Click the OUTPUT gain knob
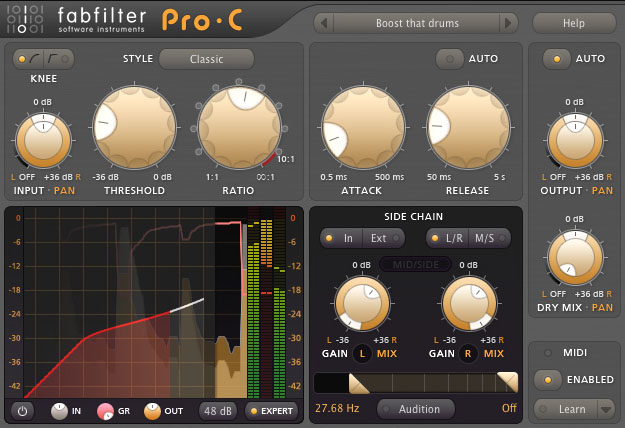This screenshot has height=428, width=625. click(x=575, y=140)
